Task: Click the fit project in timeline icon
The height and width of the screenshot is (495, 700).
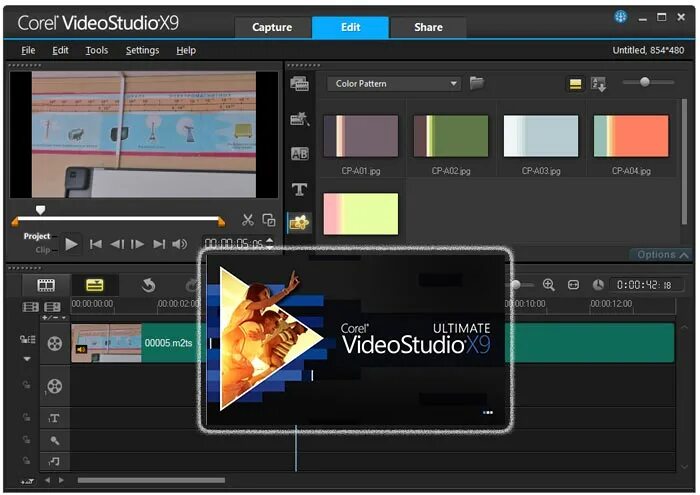Action: [x=573, y=285]
